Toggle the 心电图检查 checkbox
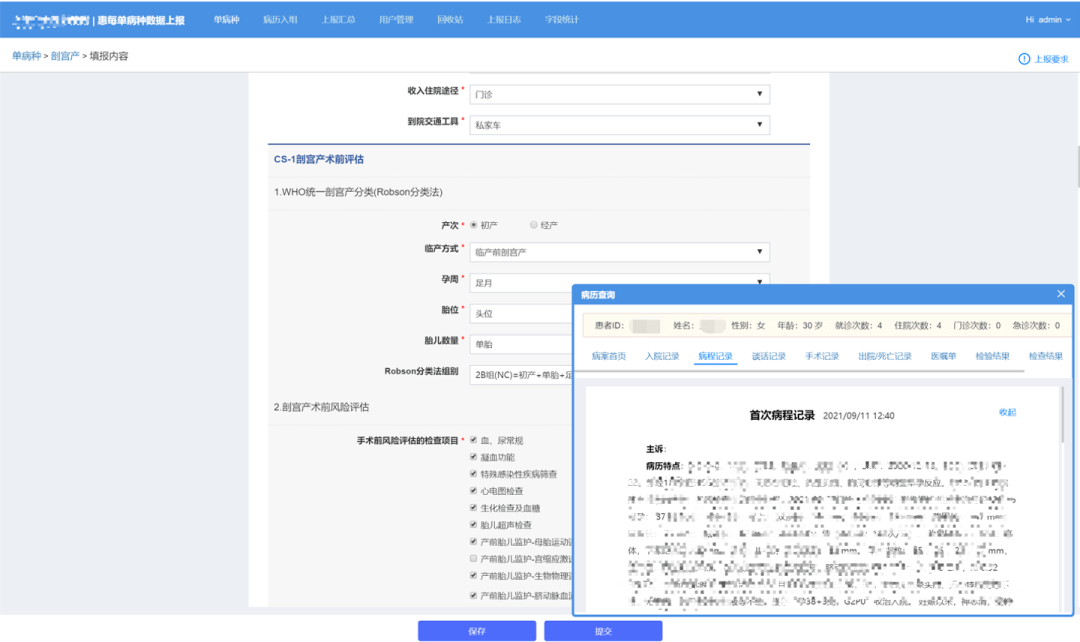 473,490
